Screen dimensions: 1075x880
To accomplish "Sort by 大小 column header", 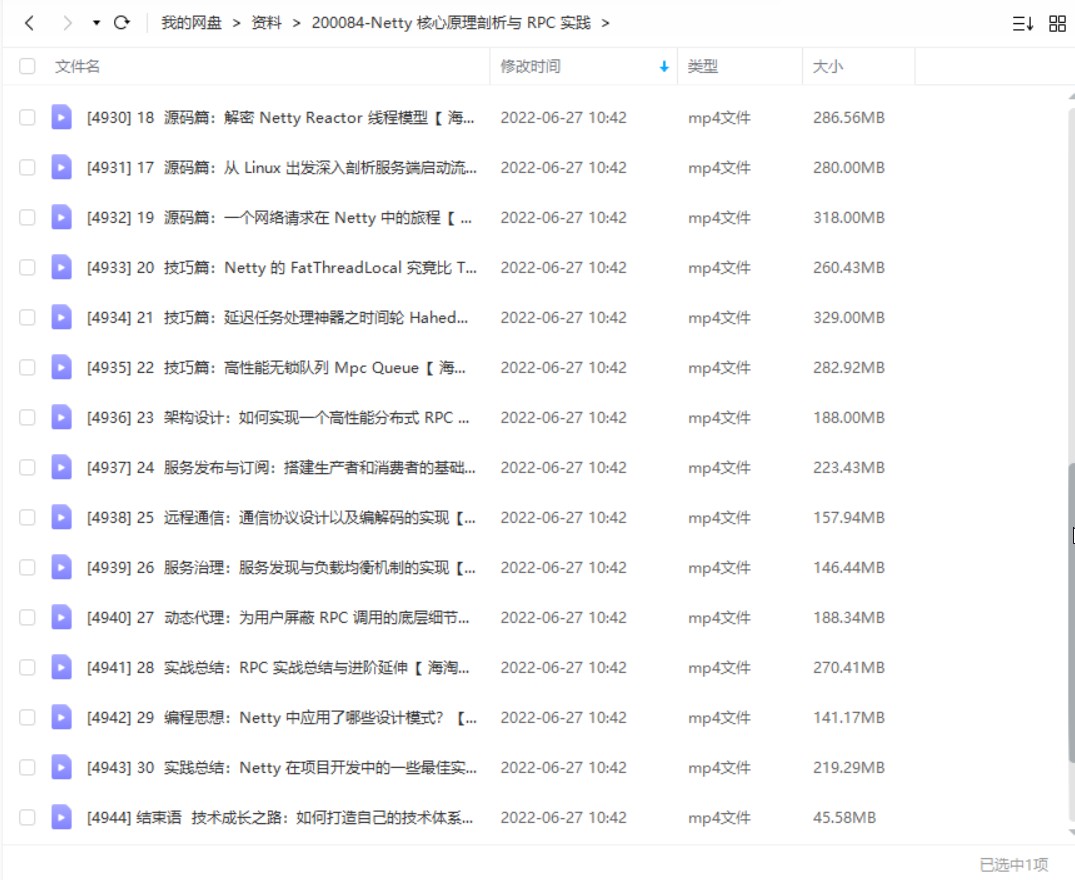I will coord(828,66).
